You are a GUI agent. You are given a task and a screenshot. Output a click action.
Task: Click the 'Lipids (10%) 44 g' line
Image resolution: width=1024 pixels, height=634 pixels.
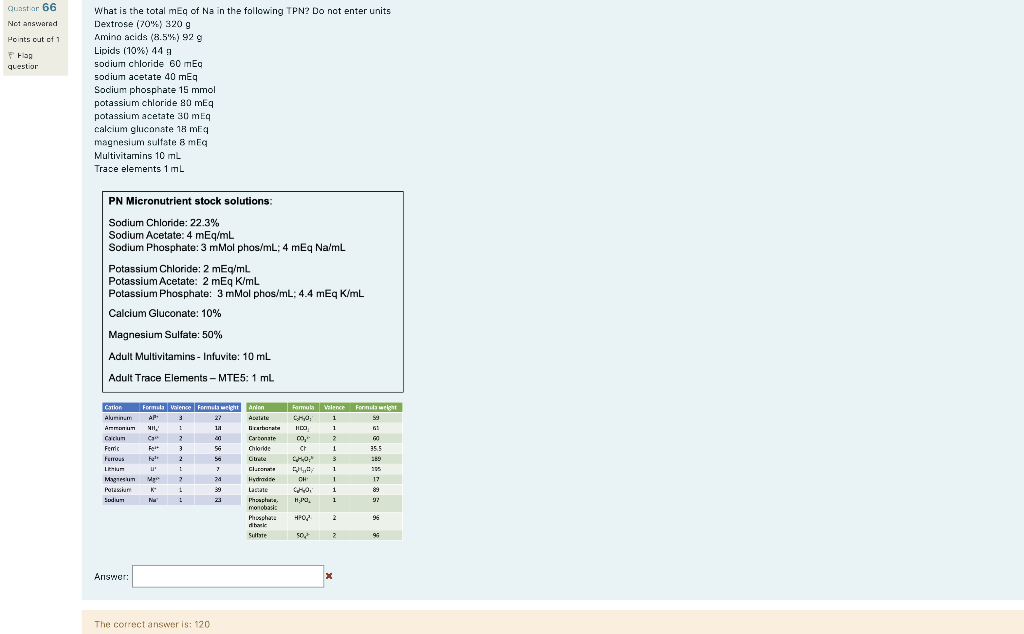click(133, 50)
